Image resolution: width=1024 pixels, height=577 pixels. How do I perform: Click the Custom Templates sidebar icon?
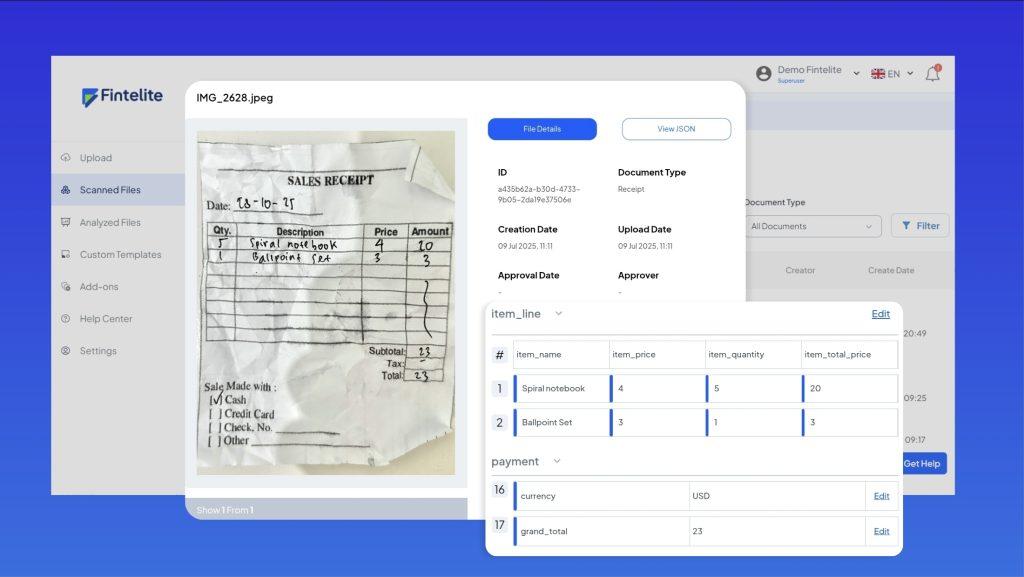click(x=65, y=254)
